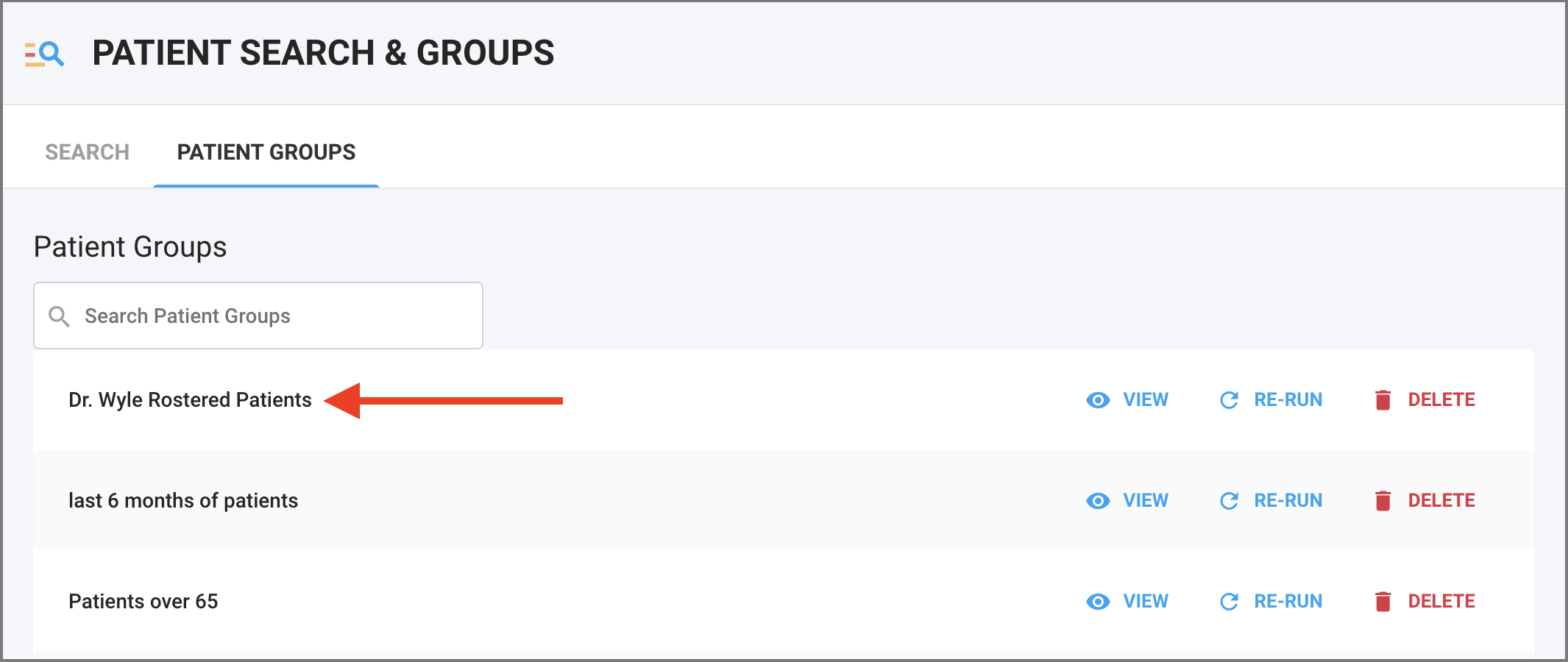Delete the Patients over 65 group
The width and height of the screenshot is (1568, 662).
1425,602
